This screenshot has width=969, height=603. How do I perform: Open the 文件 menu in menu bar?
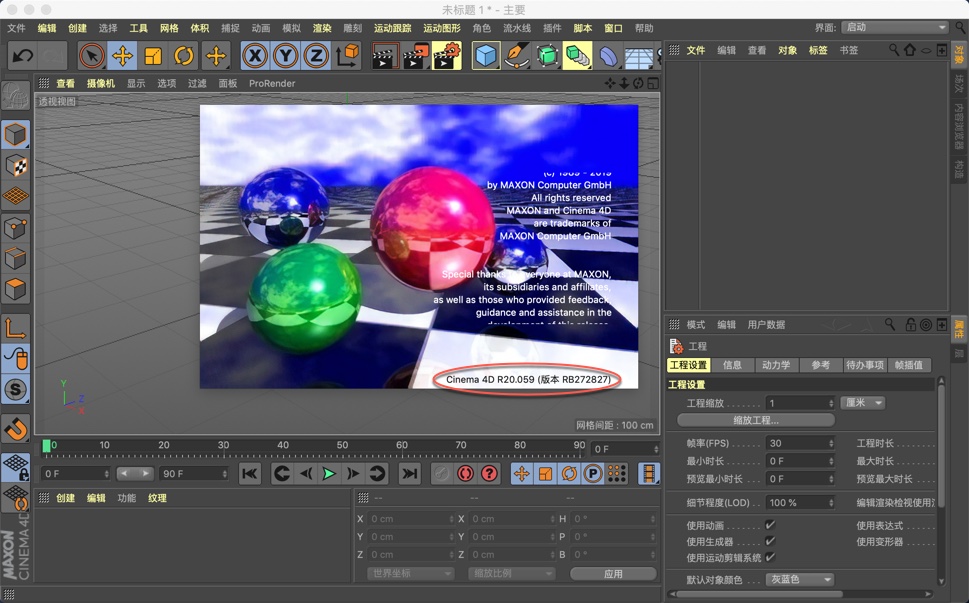pos(17,28)
